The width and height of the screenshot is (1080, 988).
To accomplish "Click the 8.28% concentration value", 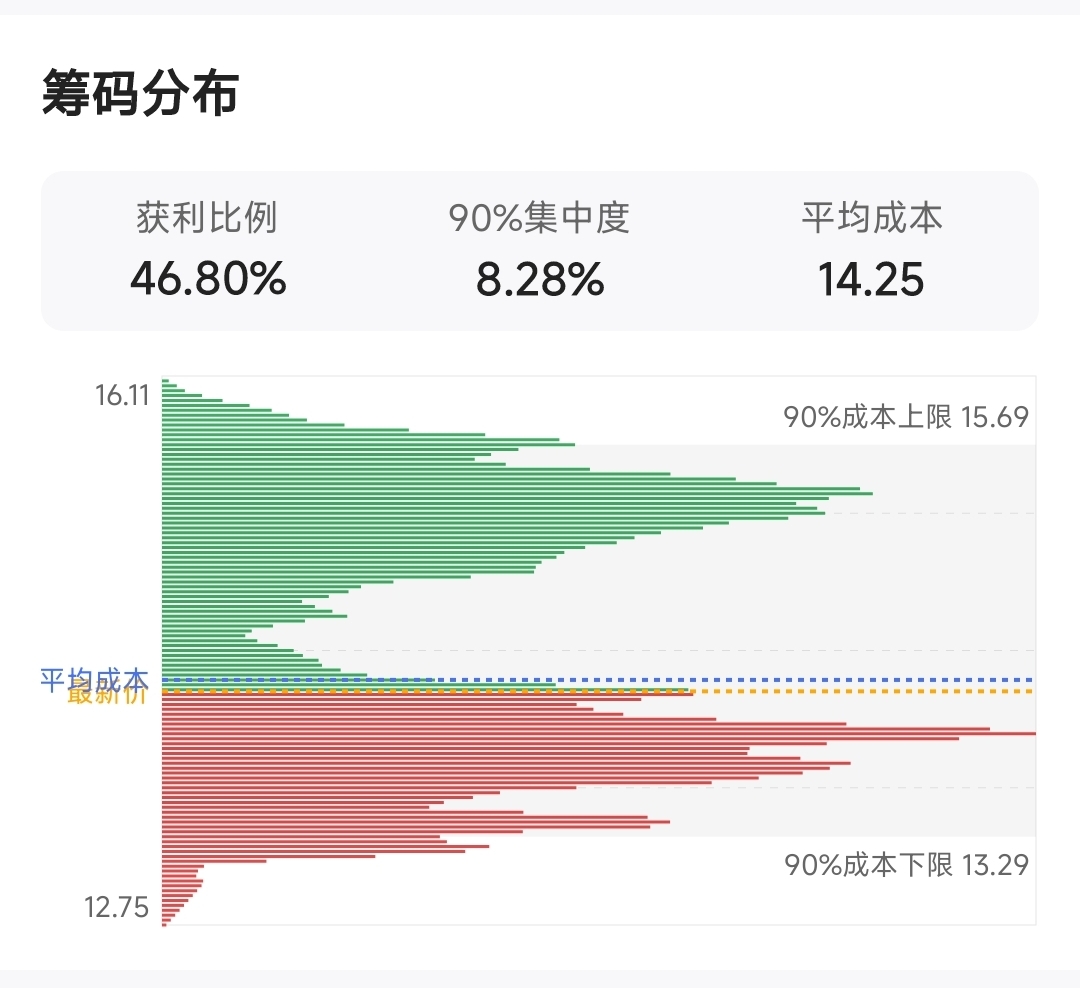I will click(x=540, y=278).
